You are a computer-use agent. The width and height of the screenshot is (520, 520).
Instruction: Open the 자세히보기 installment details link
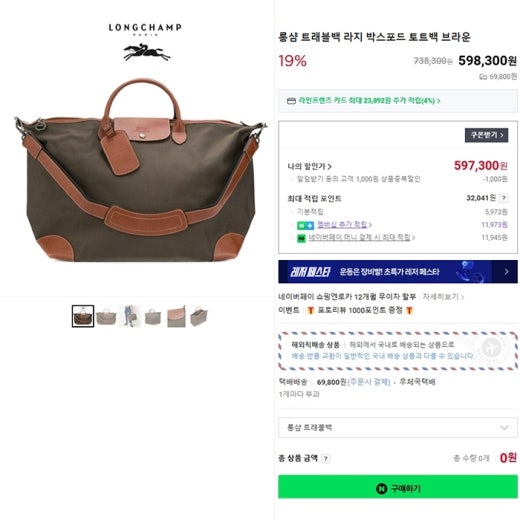(443, 296)
